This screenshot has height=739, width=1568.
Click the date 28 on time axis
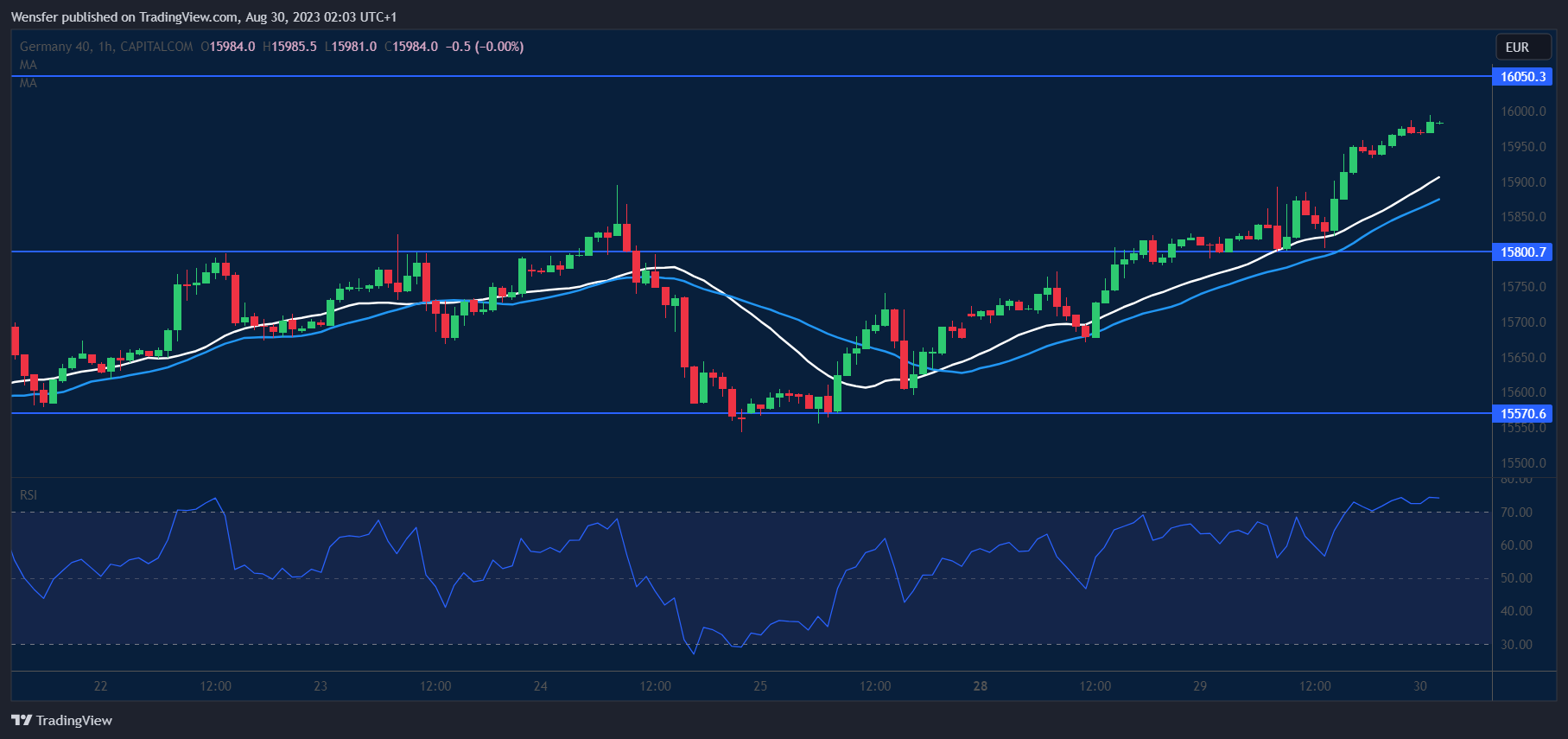pyautogui.click(x=980, y=686)
